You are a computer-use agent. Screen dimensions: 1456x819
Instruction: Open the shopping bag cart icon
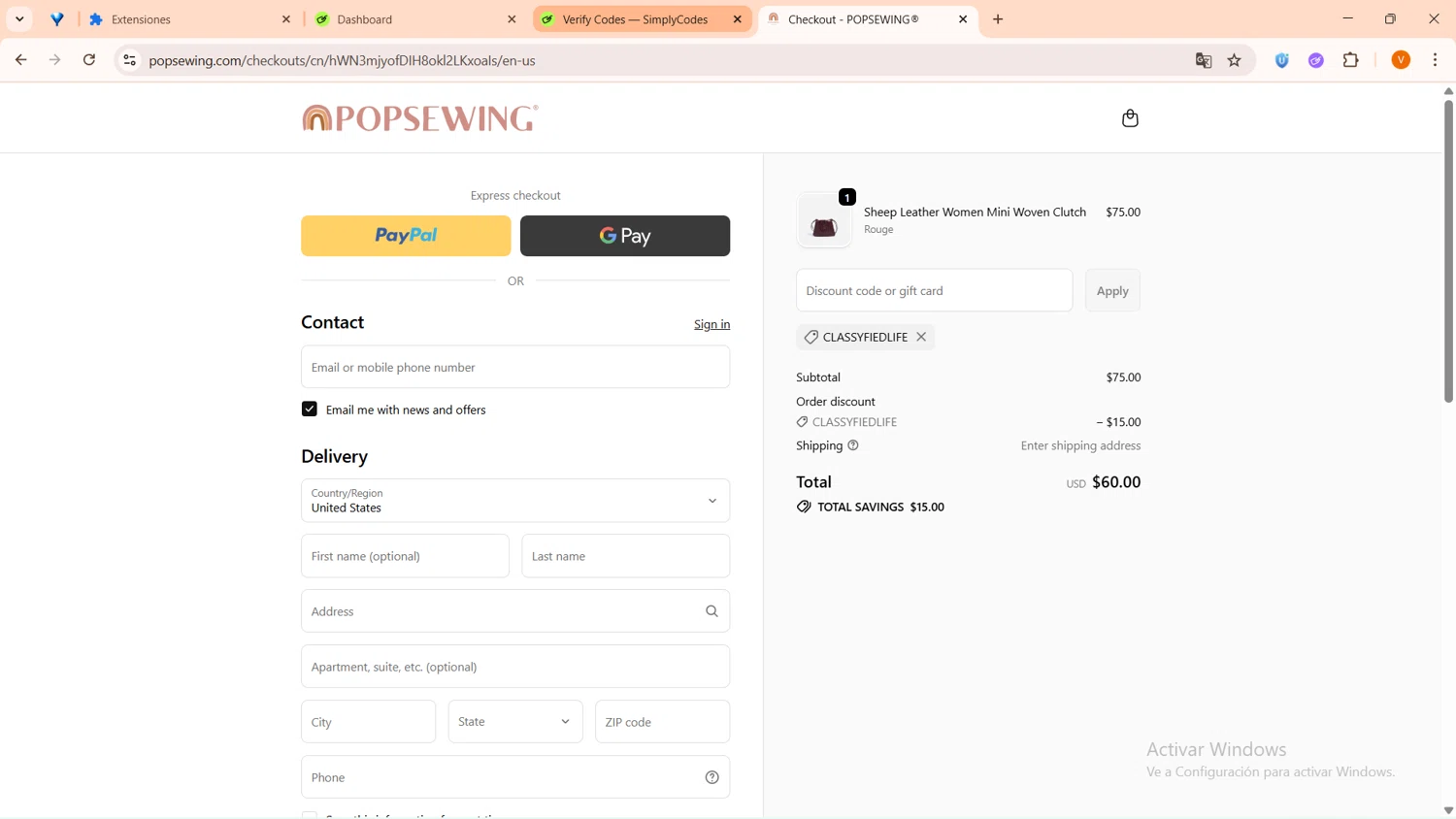point(1130,118)
